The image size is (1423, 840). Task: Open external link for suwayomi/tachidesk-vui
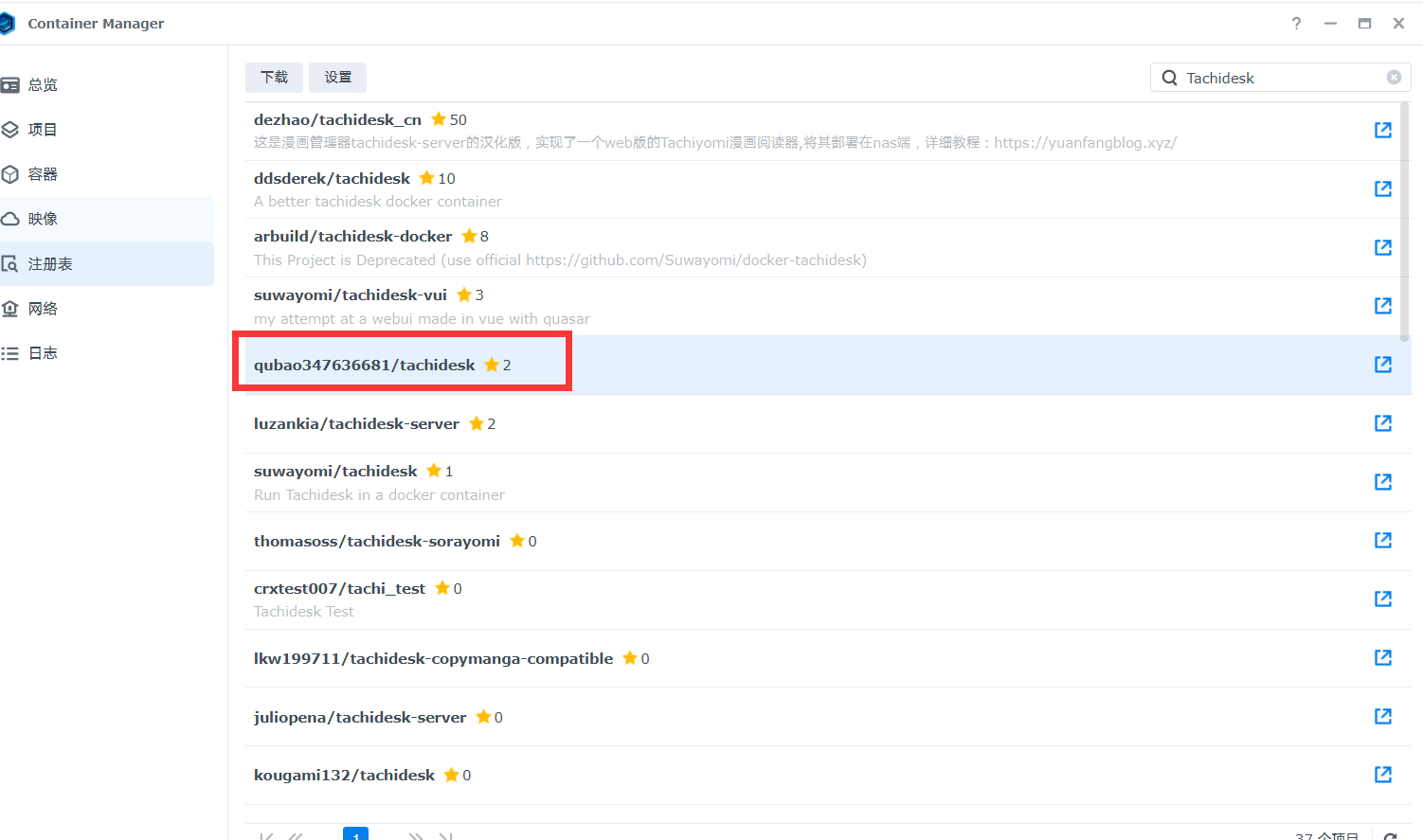coord(1383,306)
